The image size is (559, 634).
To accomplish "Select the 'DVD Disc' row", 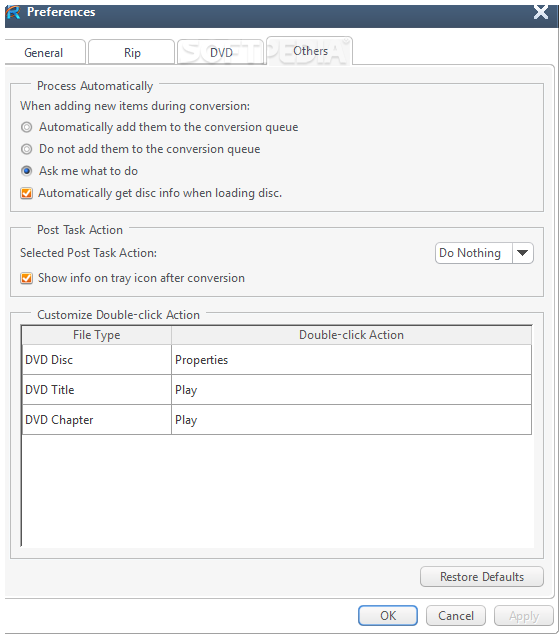I will click(x=277, y=360).
